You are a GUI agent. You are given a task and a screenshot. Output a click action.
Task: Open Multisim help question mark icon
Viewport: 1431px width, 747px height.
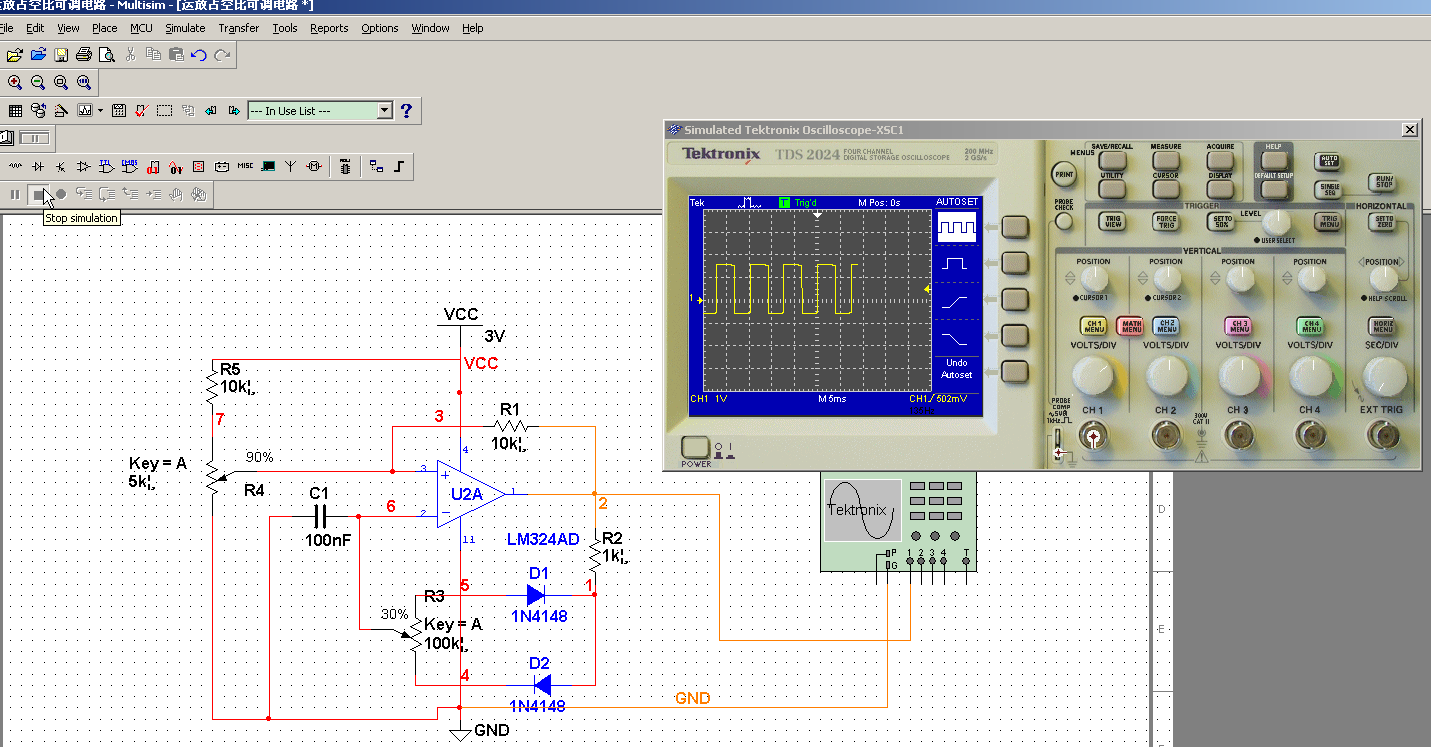pos(406,110)
